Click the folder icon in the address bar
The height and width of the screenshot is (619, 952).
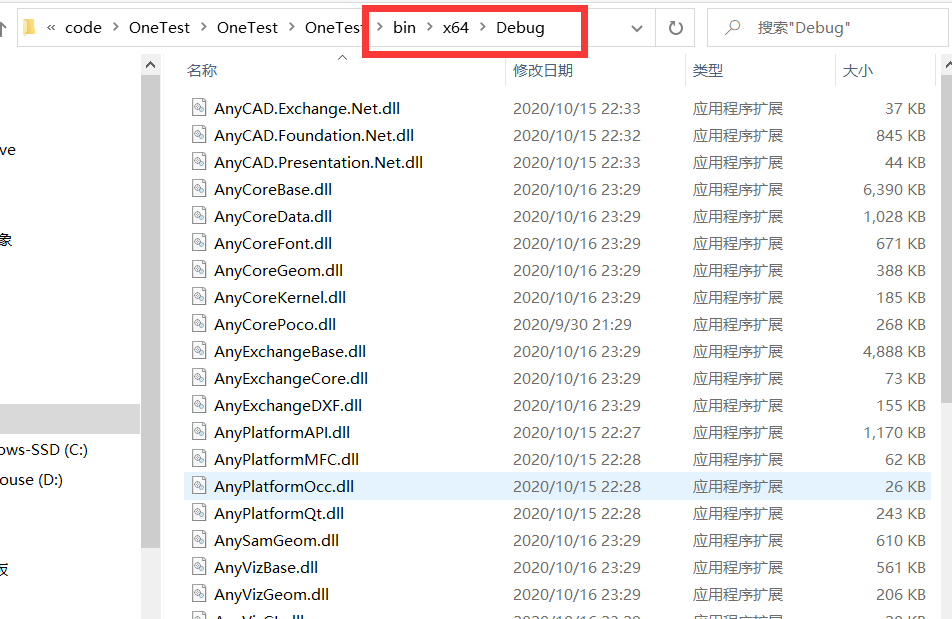[31, 27]
